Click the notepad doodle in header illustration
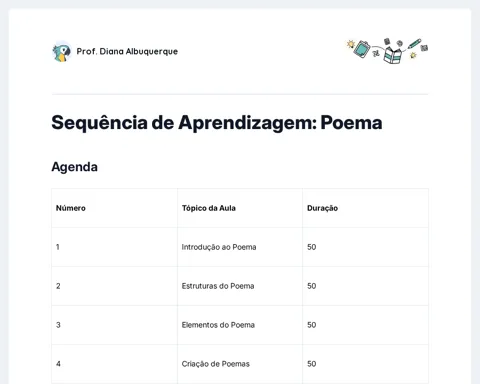The image size is (480, 384). coord(362,49)
